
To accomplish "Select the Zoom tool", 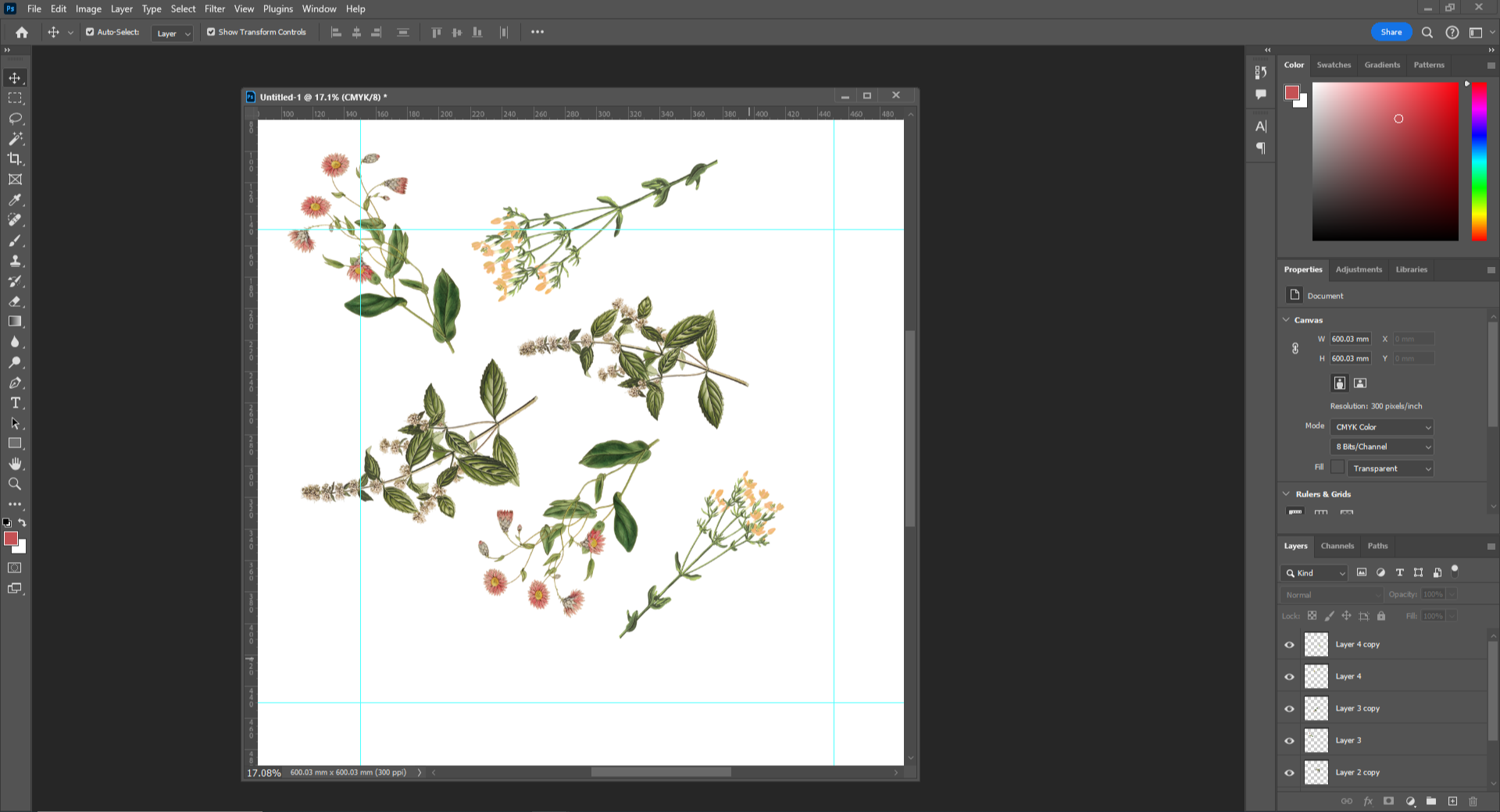I will pos(15,484).
